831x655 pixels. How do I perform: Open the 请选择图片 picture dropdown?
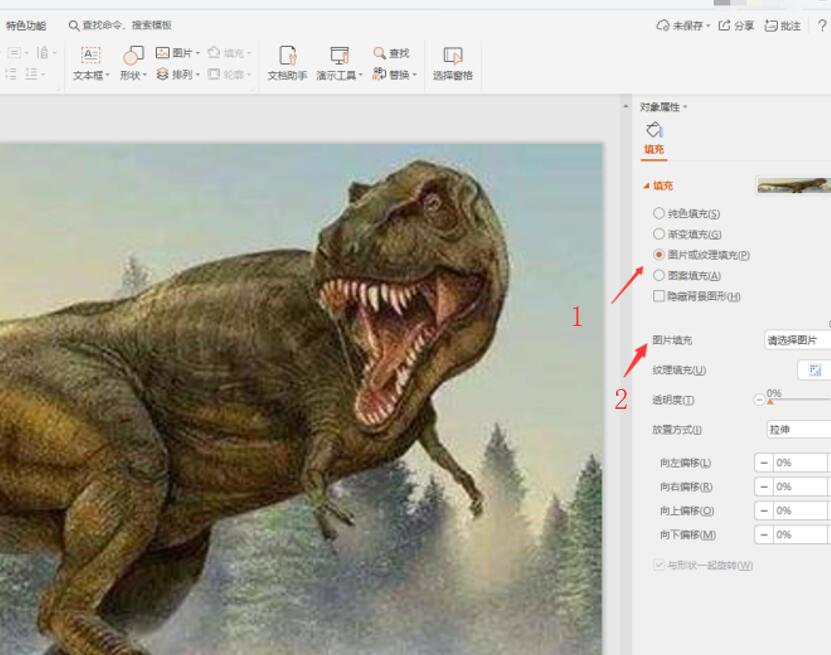tap(798, 340)
